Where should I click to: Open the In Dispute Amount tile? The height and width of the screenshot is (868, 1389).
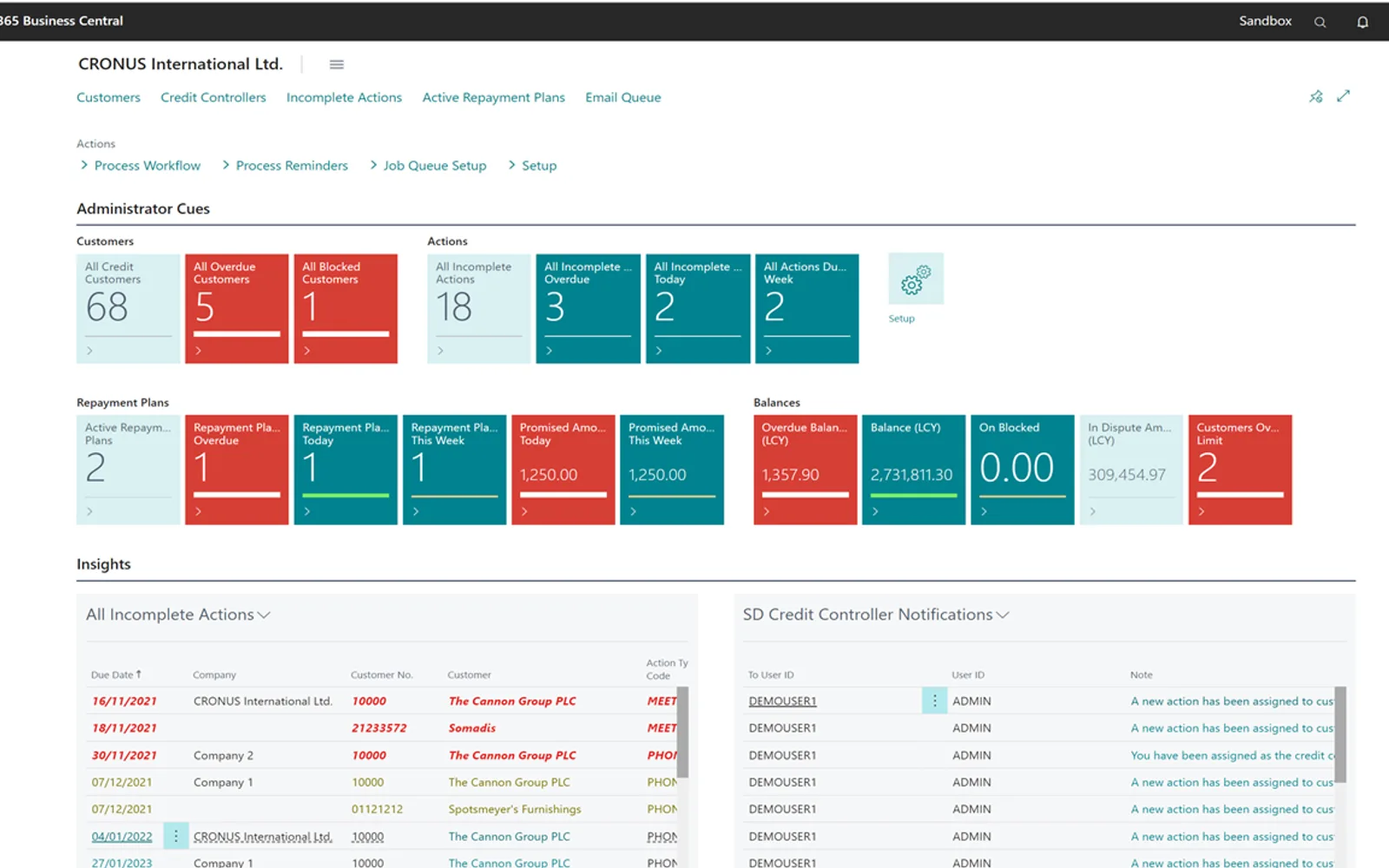[x=1131, y=470]
